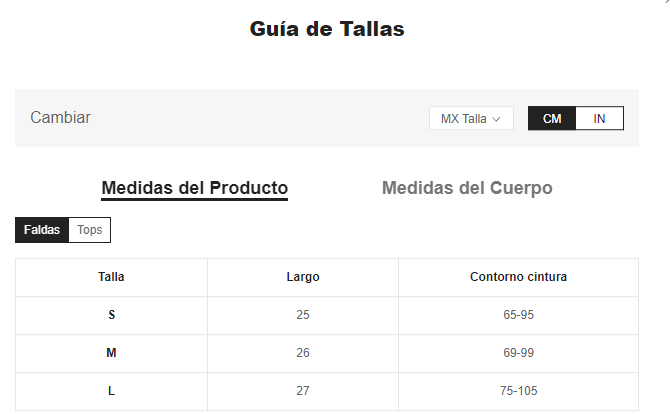Select the Tops category button
The height and width of the screenshot is (414, 670).
coord(90,230)
